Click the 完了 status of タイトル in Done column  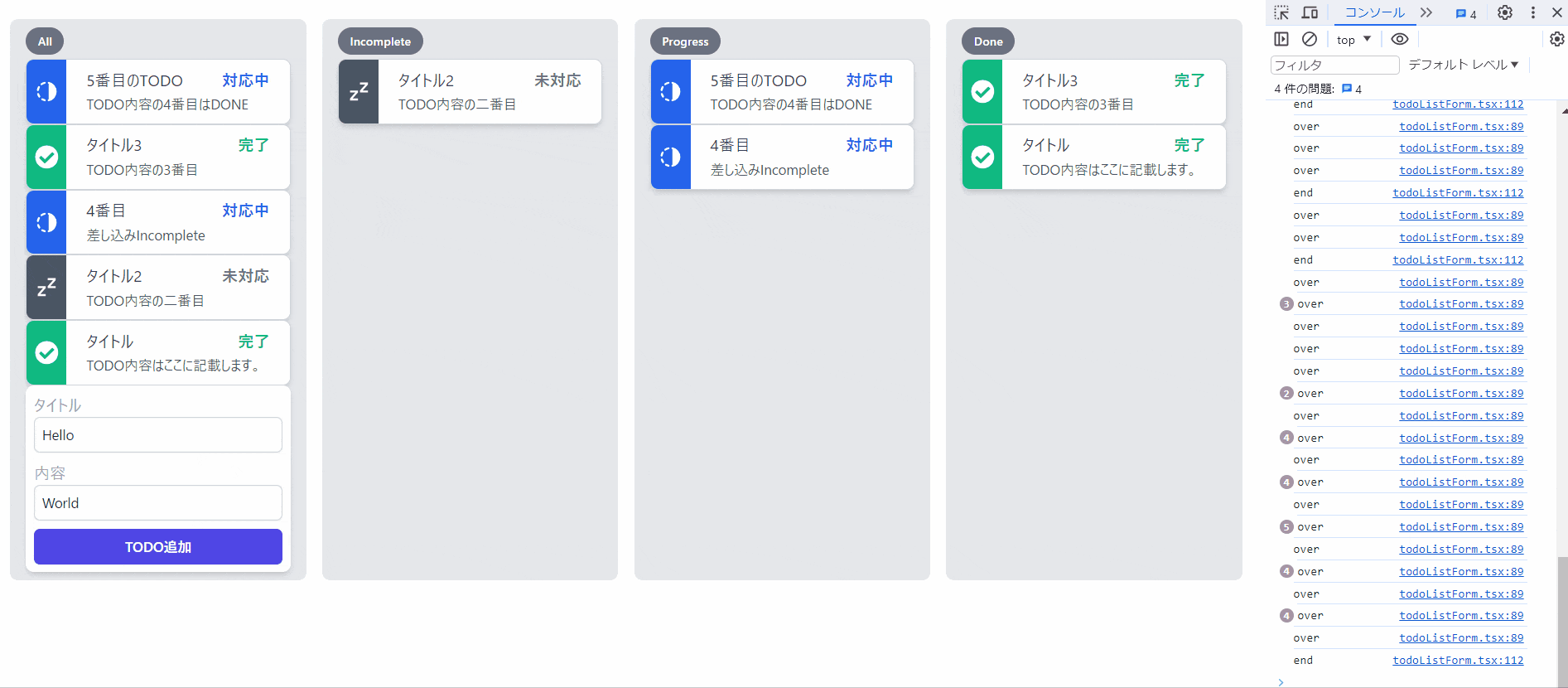click(1189, 145)
